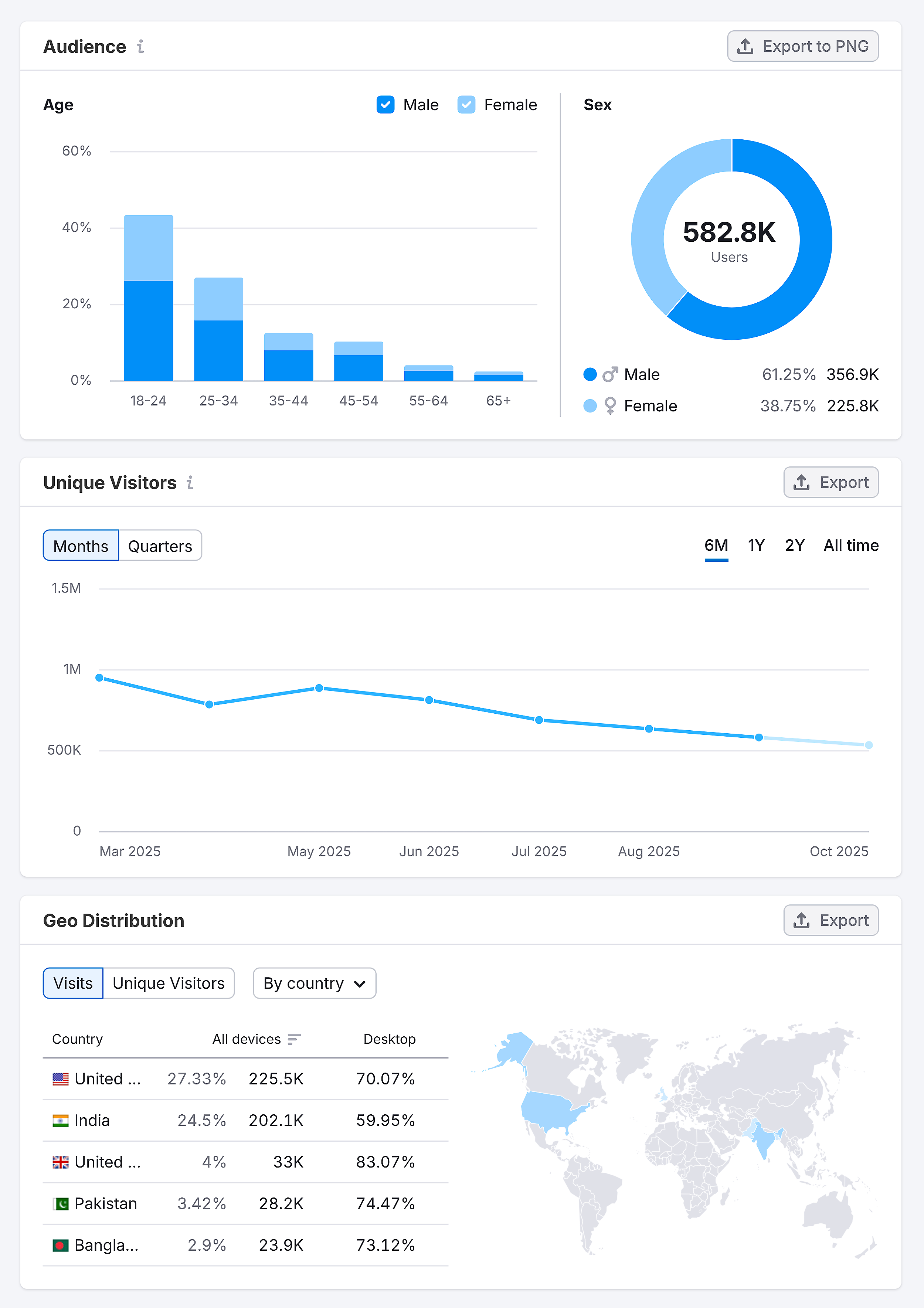Viewport: 924px width, 1308px height.
Task: Open the By country dropdown
Action: (314, 983)
